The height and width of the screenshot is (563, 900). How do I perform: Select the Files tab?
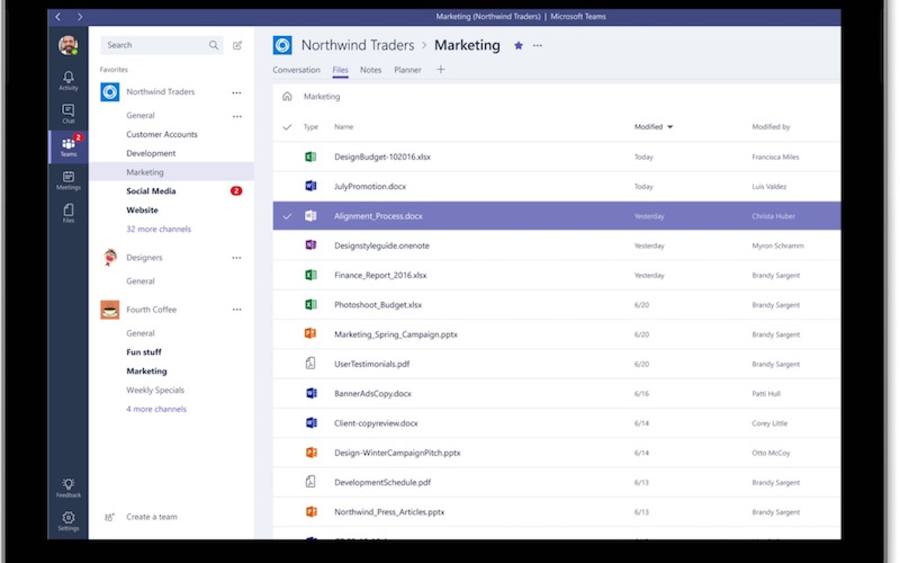pyautogui.click(x=340, y=70)
